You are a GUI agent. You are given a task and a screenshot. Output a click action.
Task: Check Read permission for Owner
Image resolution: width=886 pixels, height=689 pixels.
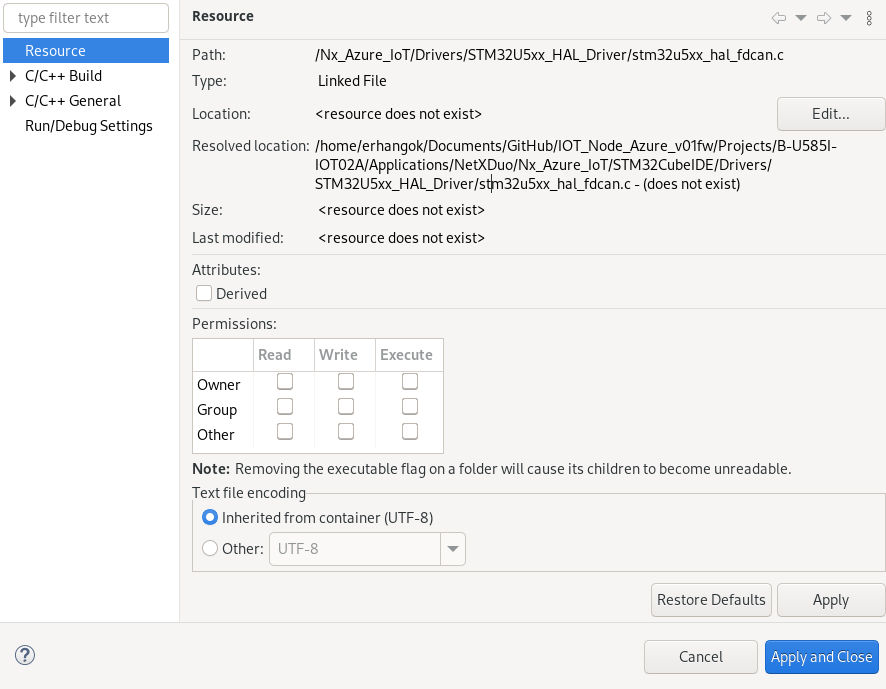284,381
